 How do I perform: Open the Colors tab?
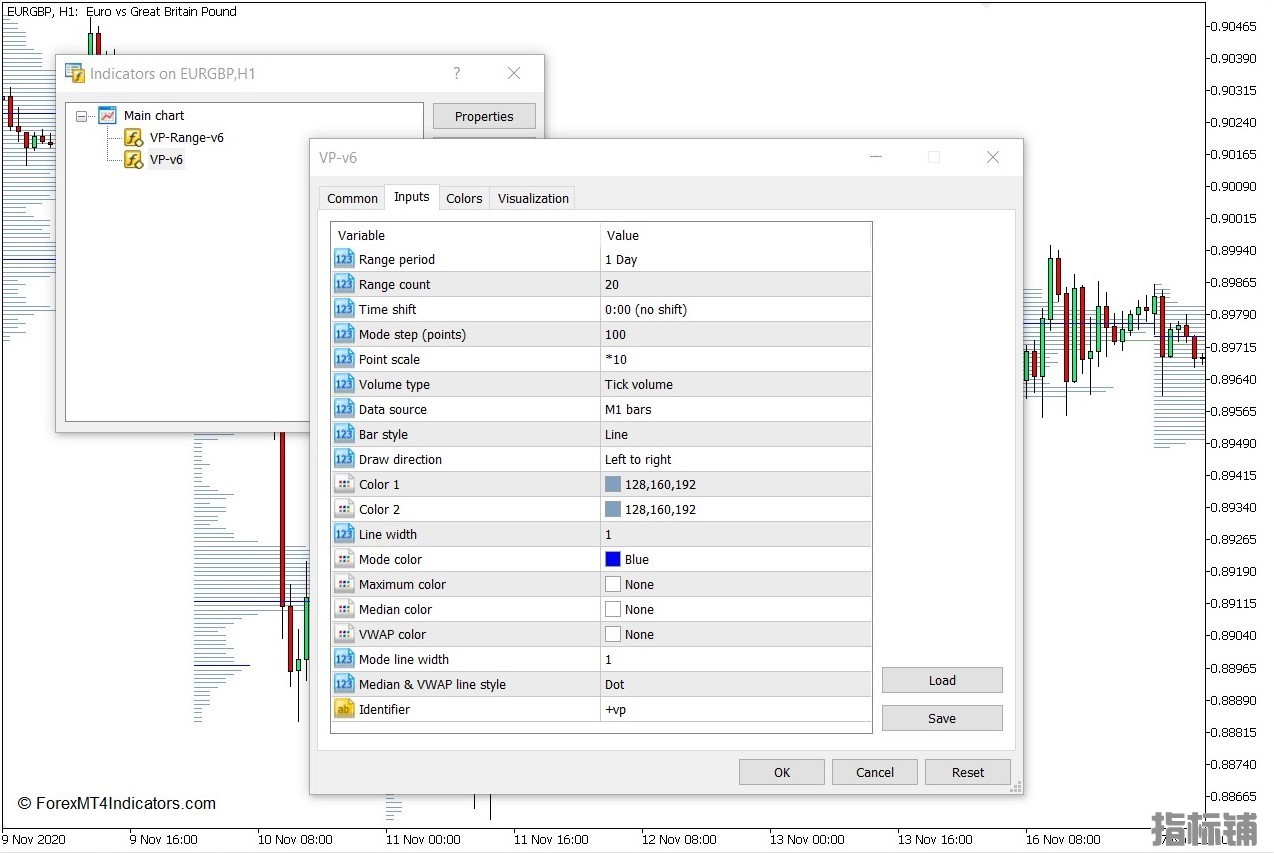(464, 198)
